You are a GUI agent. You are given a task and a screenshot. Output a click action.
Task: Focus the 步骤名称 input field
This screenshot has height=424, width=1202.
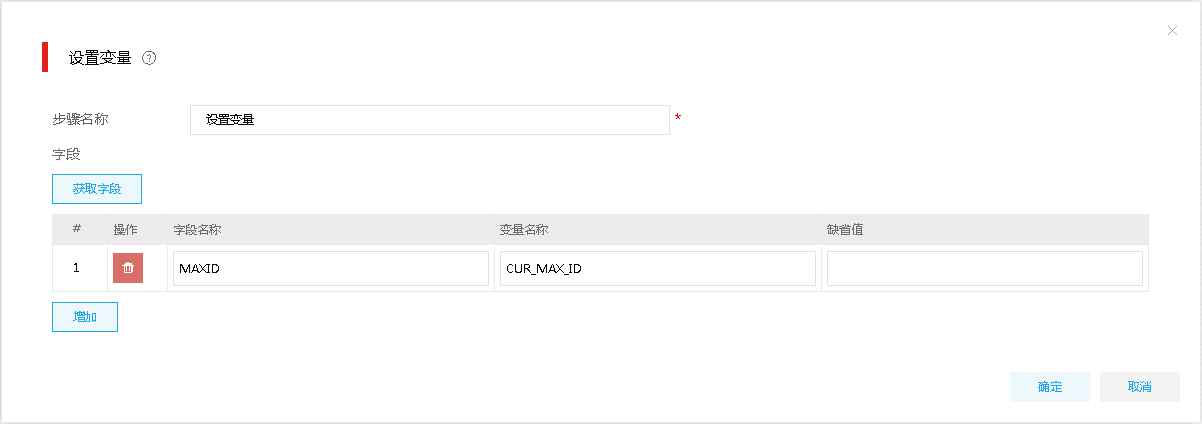tap(430, 120)
